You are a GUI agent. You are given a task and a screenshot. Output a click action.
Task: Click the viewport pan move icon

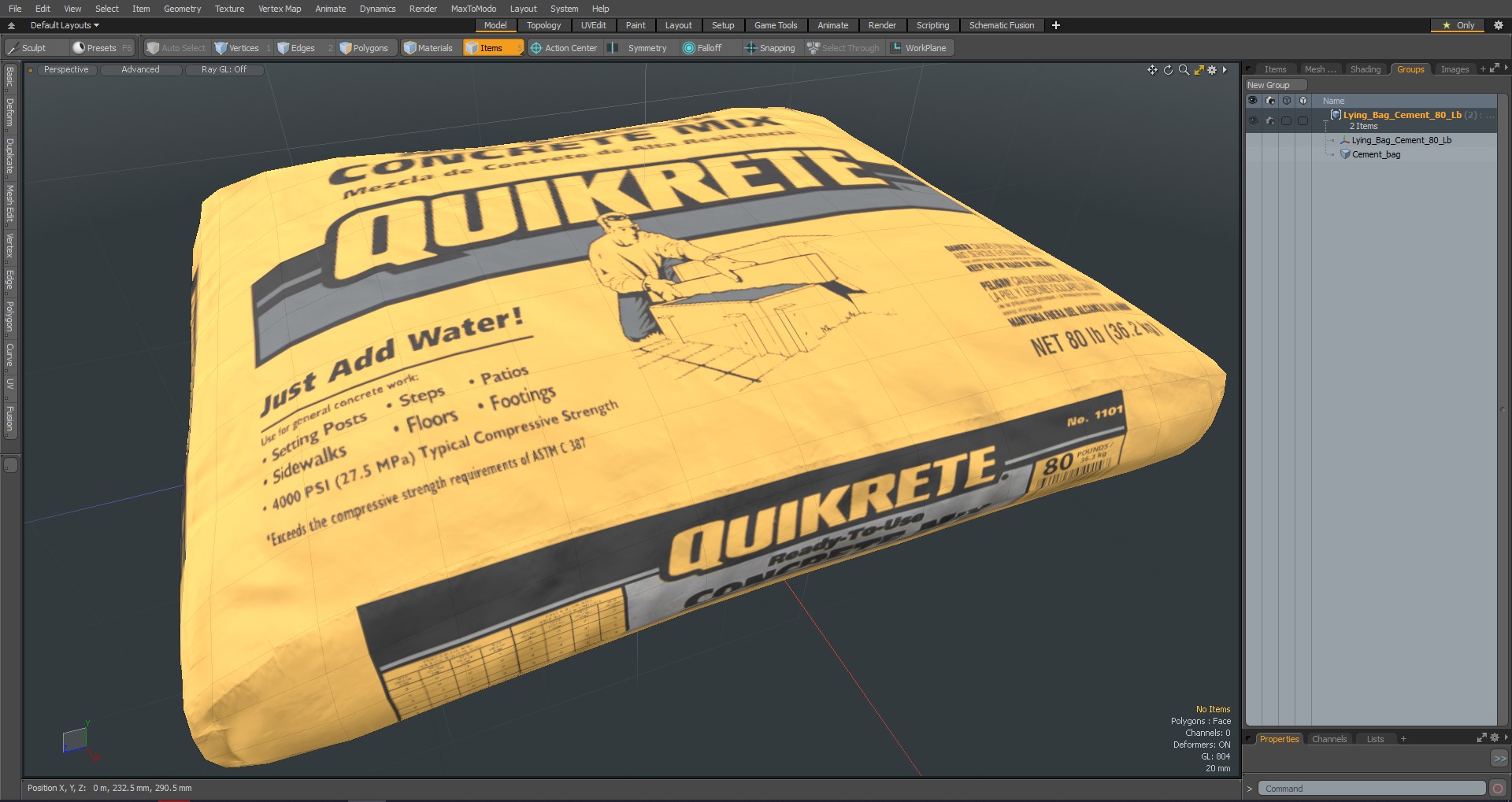point(1152,70)
